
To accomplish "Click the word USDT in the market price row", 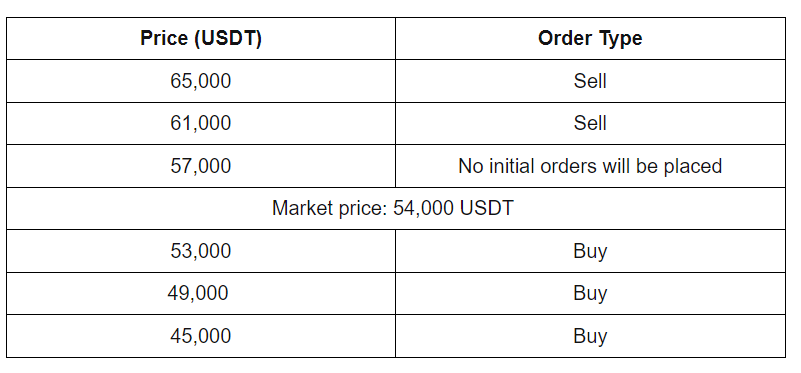I will (x=486, y=208).
